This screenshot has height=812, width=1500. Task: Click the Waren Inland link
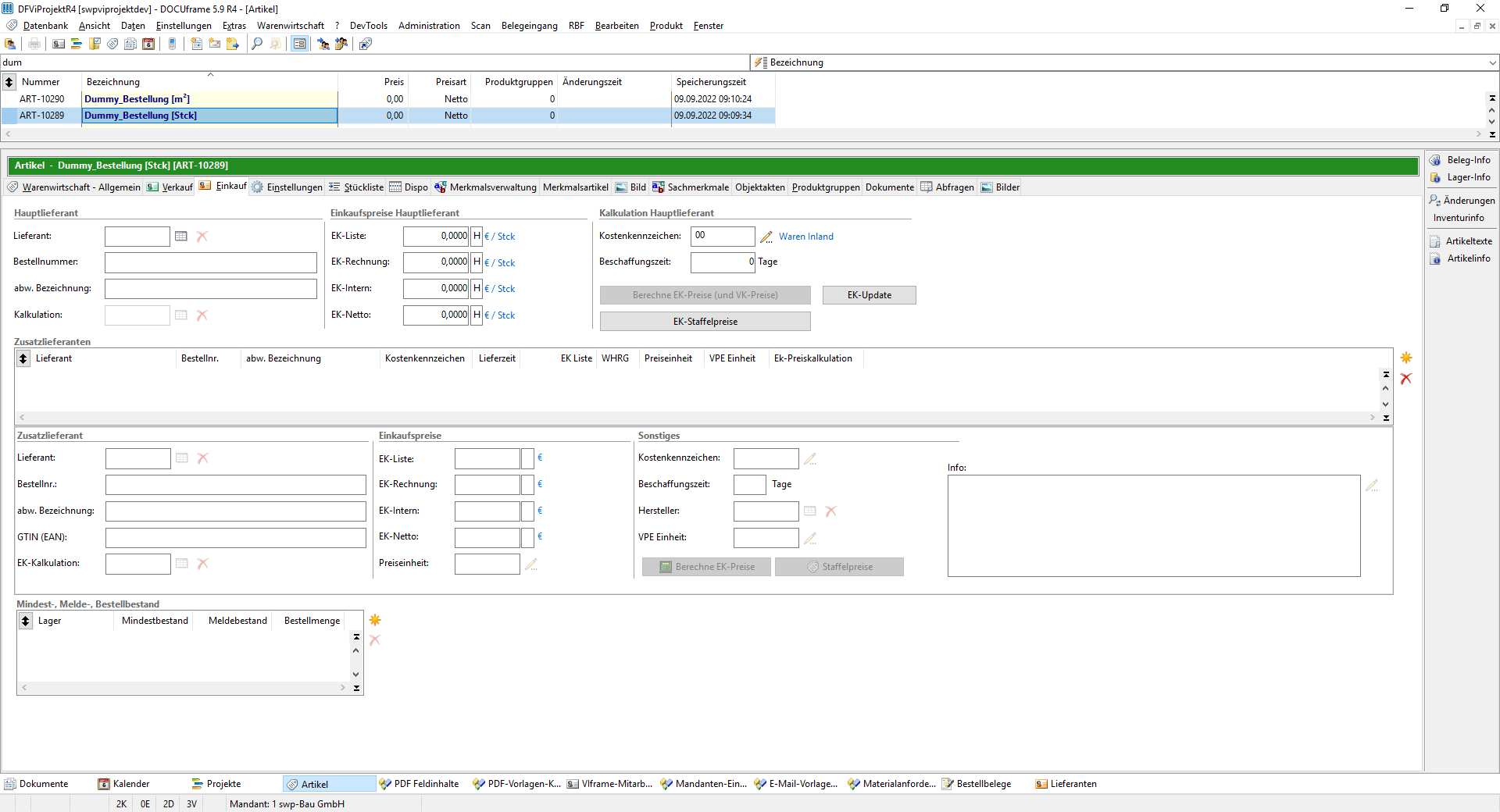point(806,237)
